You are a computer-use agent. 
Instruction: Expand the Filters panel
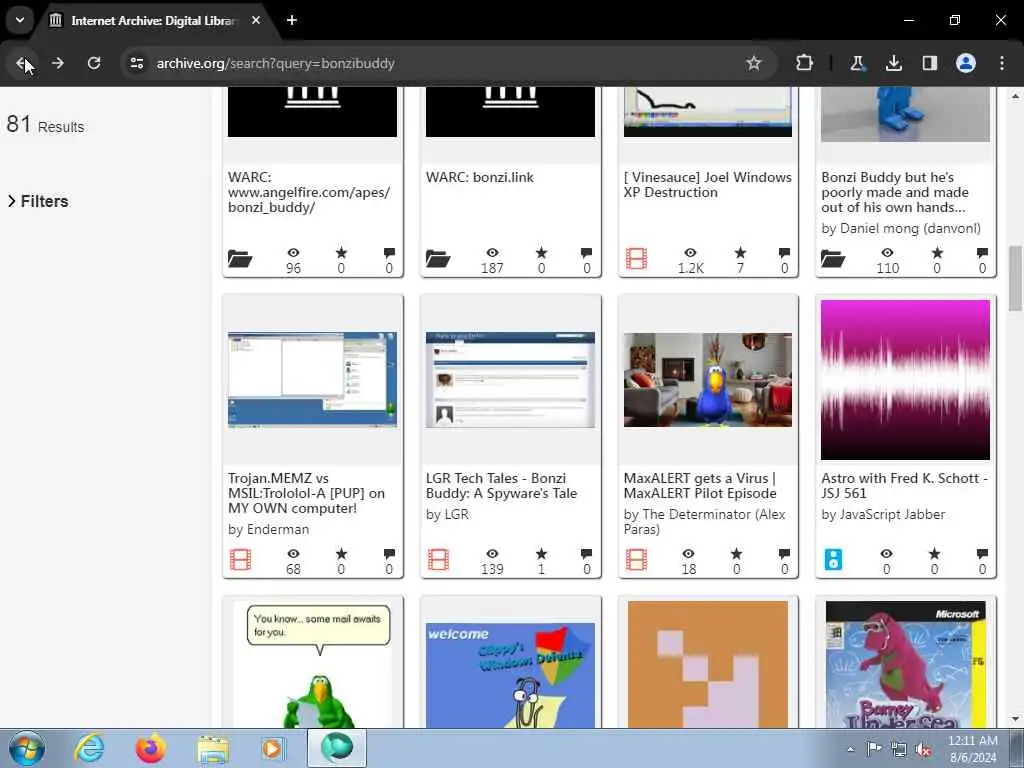click(38, 201)
